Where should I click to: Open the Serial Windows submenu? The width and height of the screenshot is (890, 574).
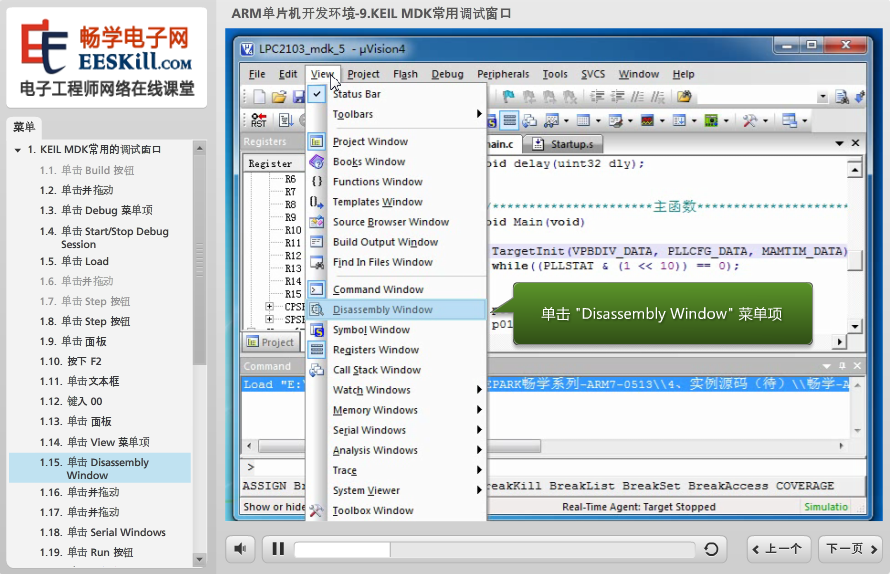pyautogui.click(x=479, y=430)
